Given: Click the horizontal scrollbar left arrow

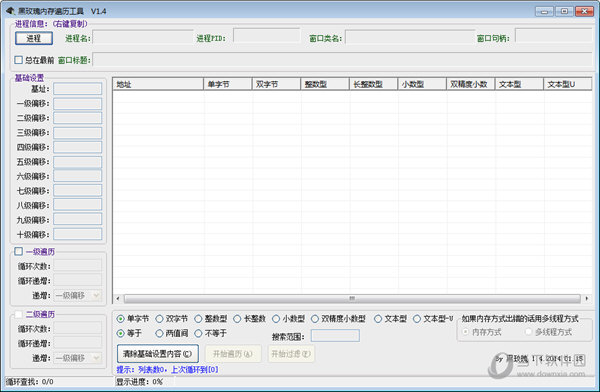Looking at the screenshot, I should [x=118, y=298].
